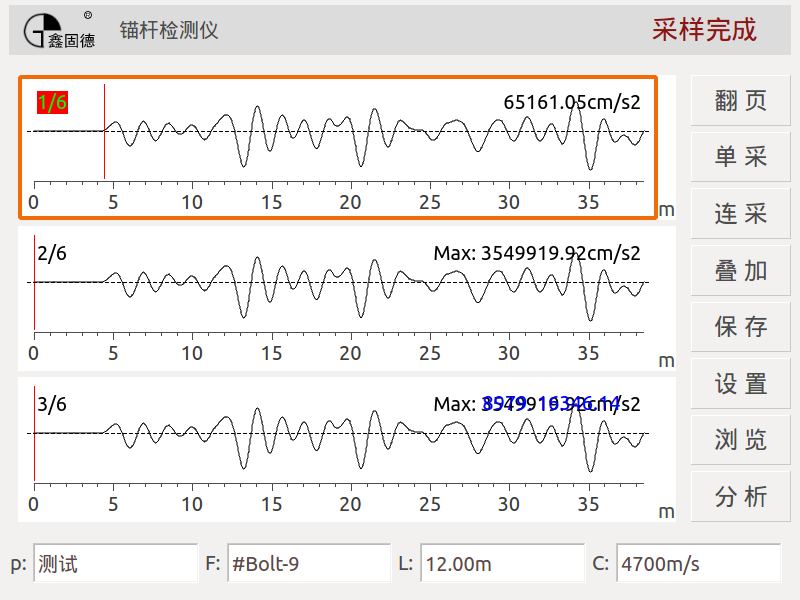
Task: Open the 浏览 browse view
Action: tap(740, 439)
